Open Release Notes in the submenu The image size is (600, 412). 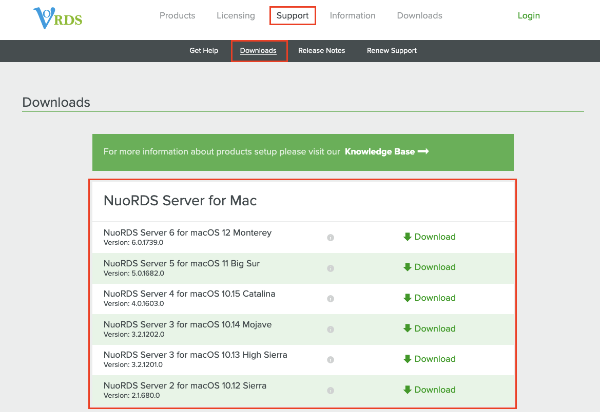tap(322, 50)
